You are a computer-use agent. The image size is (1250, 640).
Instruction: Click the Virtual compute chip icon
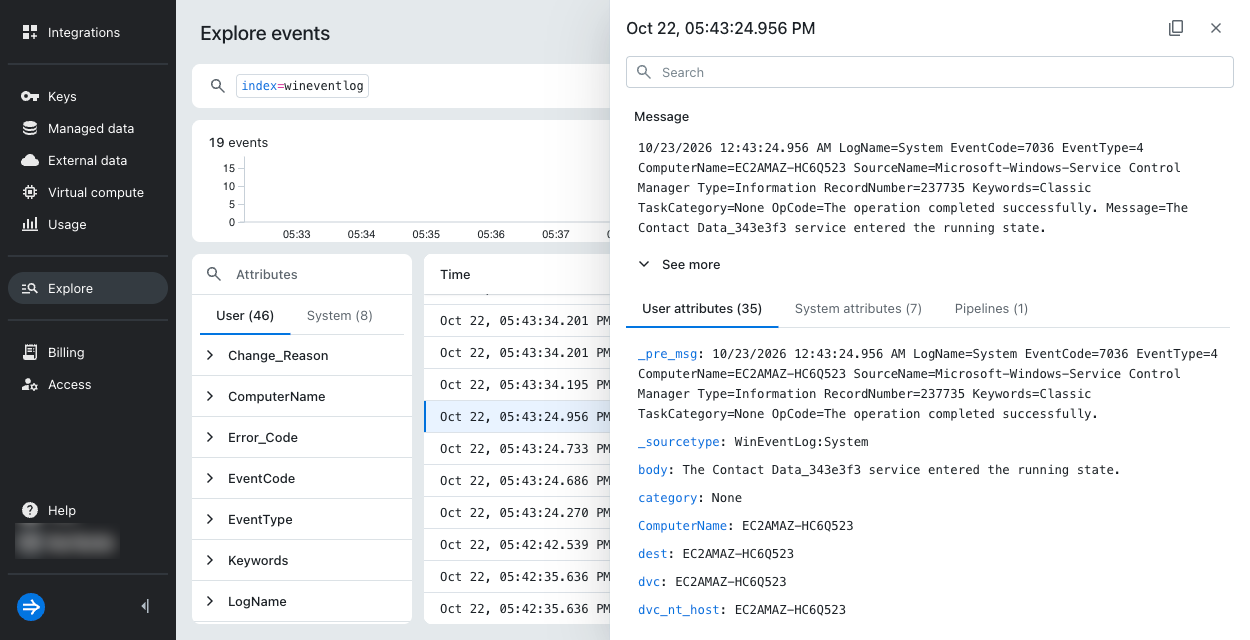30,192
